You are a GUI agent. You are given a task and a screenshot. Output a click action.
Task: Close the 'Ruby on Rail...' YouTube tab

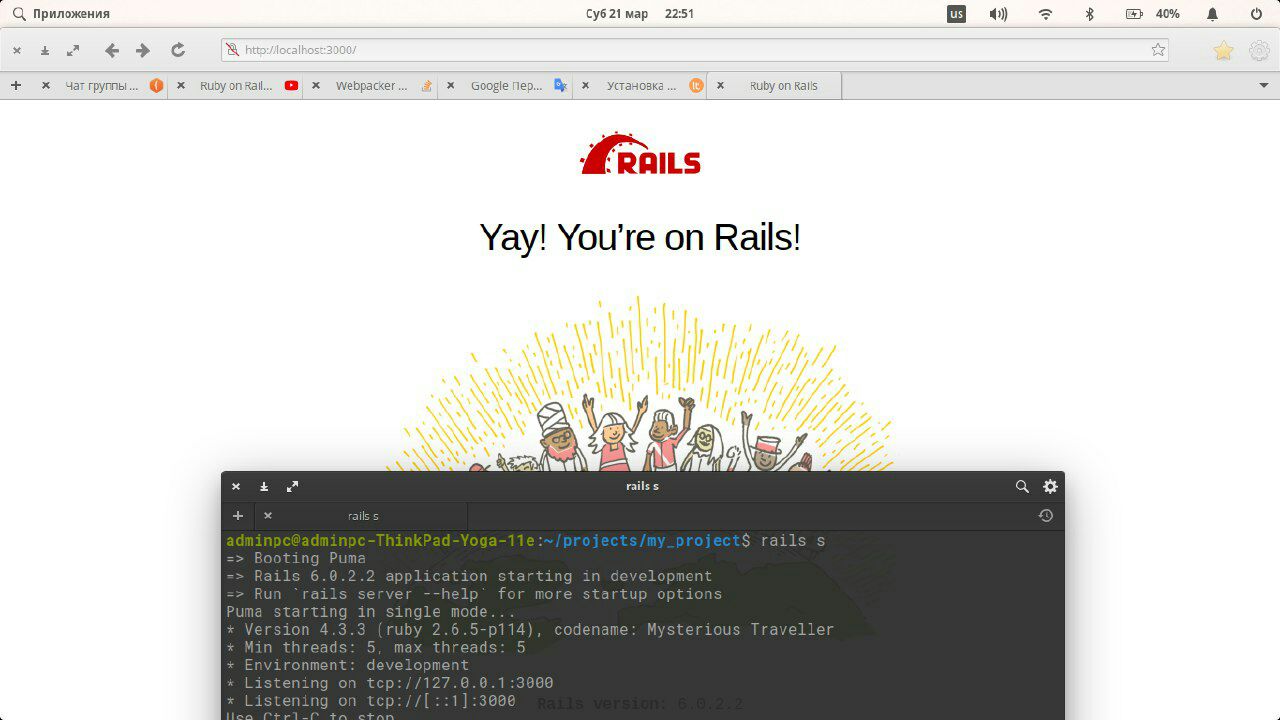pyautogui.click(x=181, y=86)
